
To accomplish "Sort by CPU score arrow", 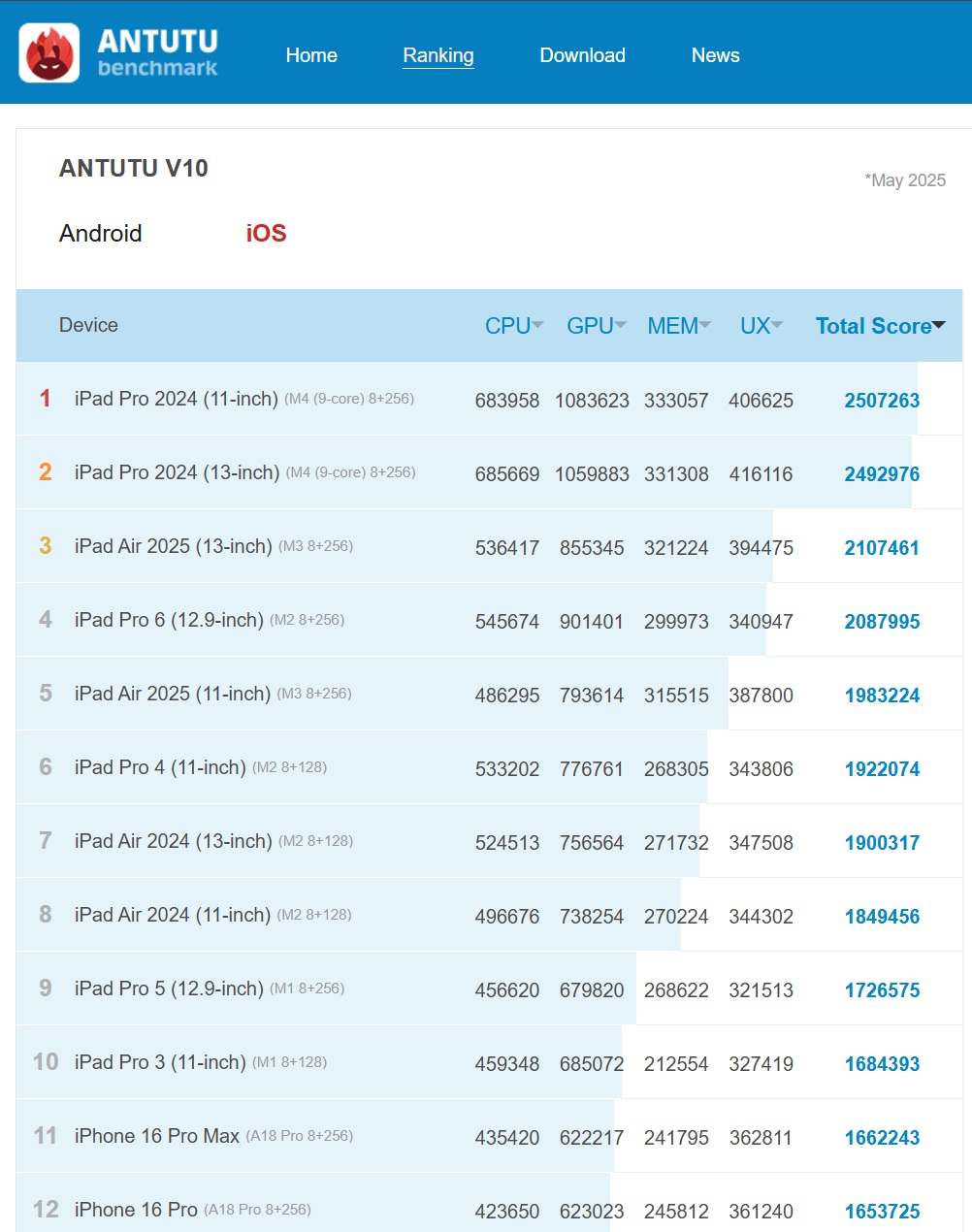I will click(538, 325).
